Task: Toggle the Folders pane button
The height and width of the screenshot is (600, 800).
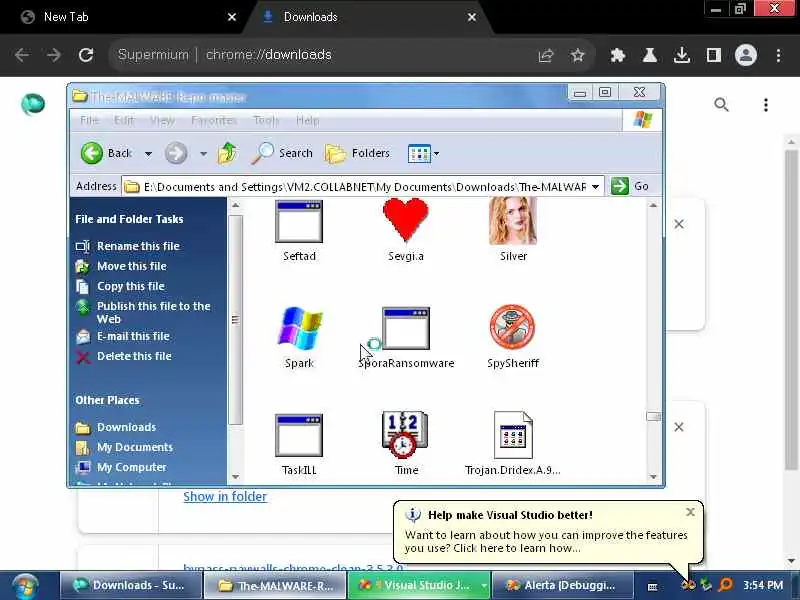Action: 357,153
